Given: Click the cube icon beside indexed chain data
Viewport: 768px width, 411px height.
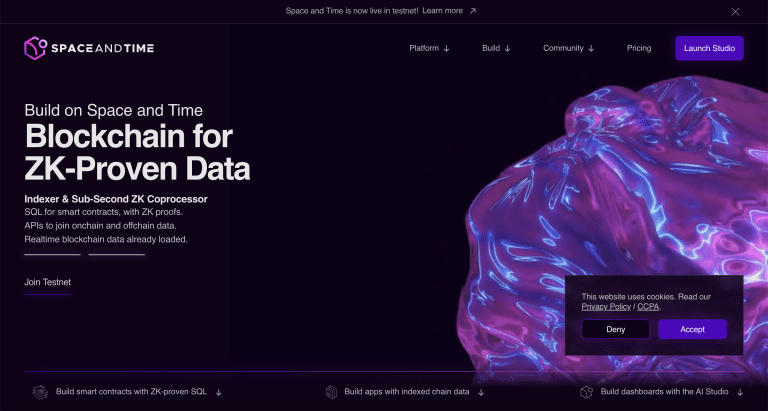Looking at the screenshot, I should point(332,392).
